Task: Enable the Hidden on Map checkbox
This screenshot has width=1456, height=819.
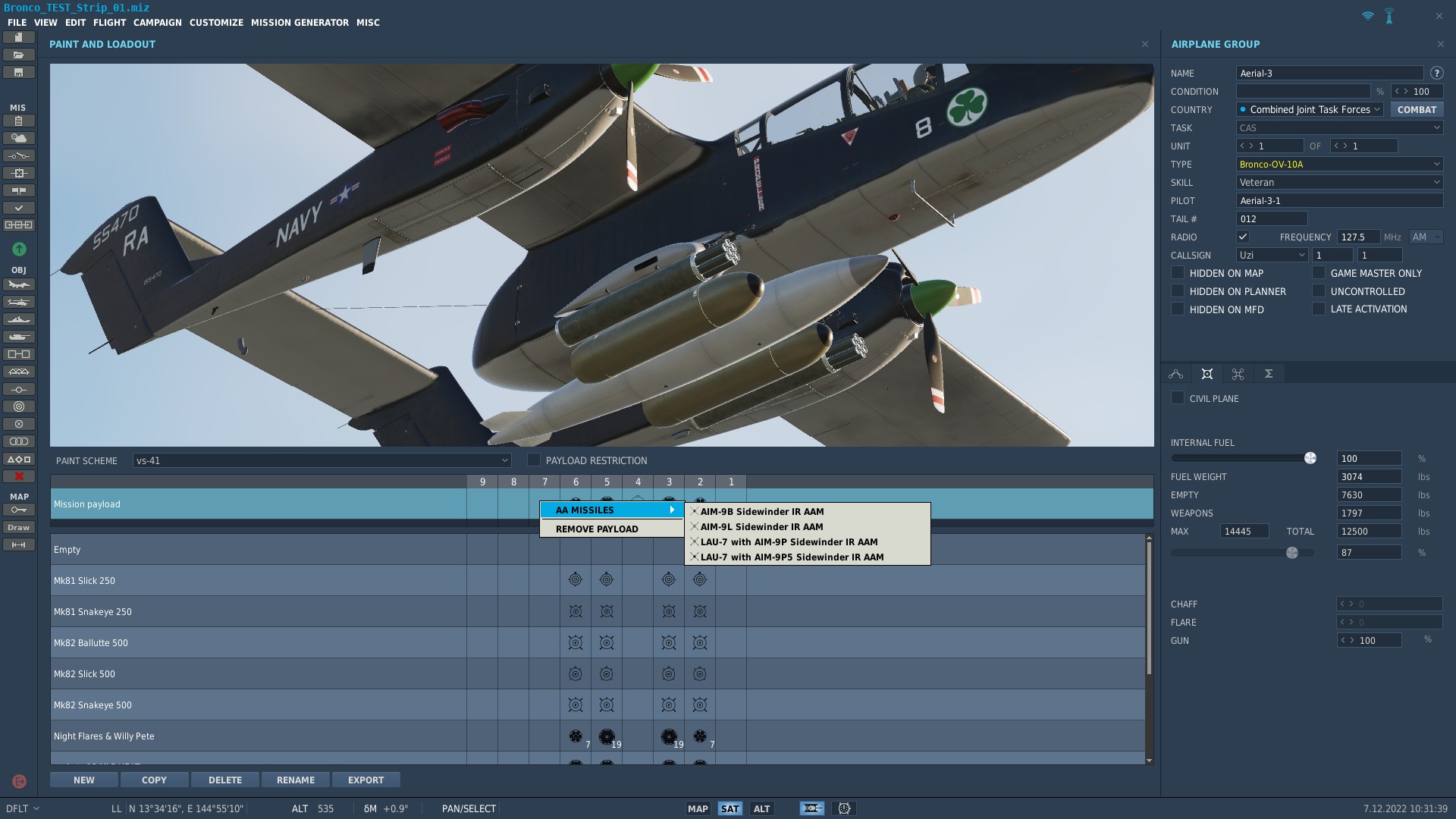Action: [1178, 273]
